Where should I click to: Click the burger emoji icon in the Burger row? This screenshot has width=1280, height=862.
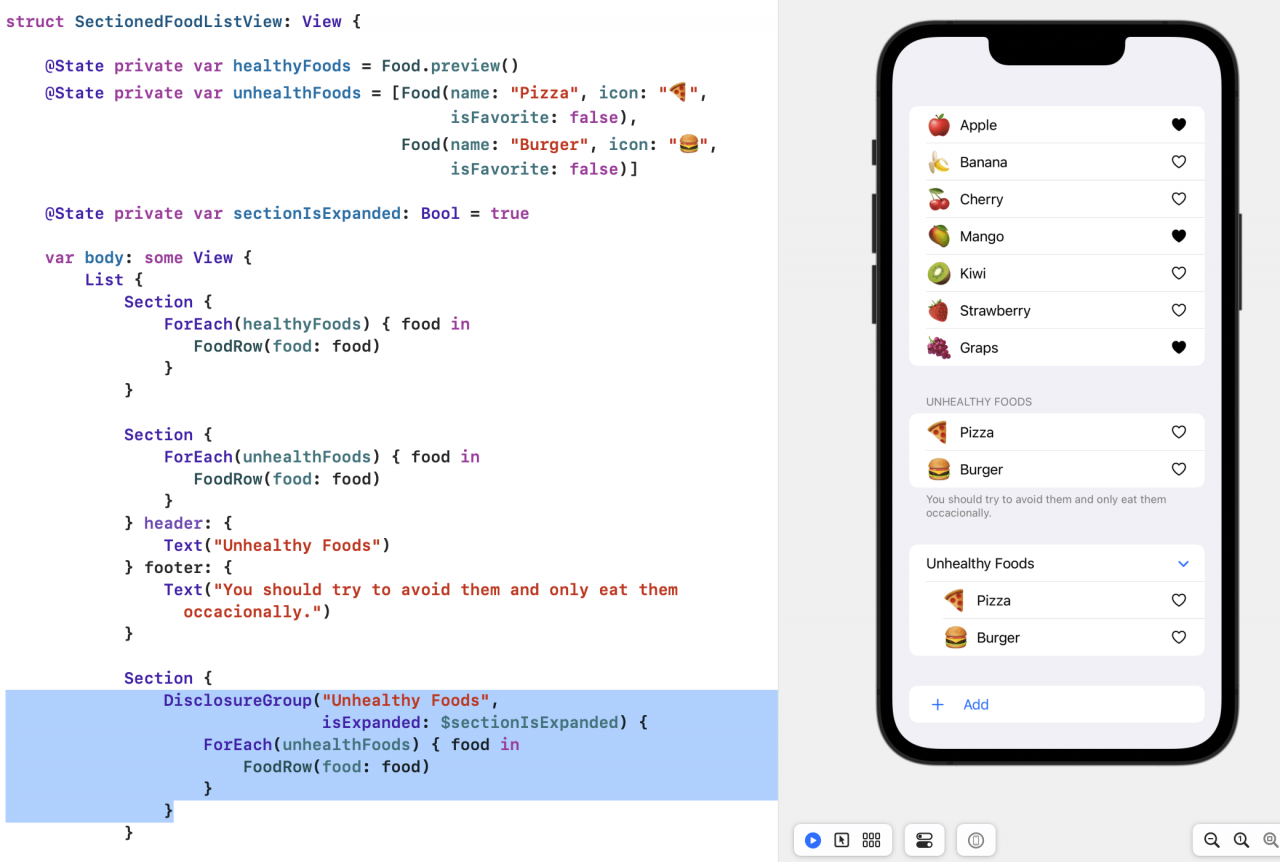[938, 469]
